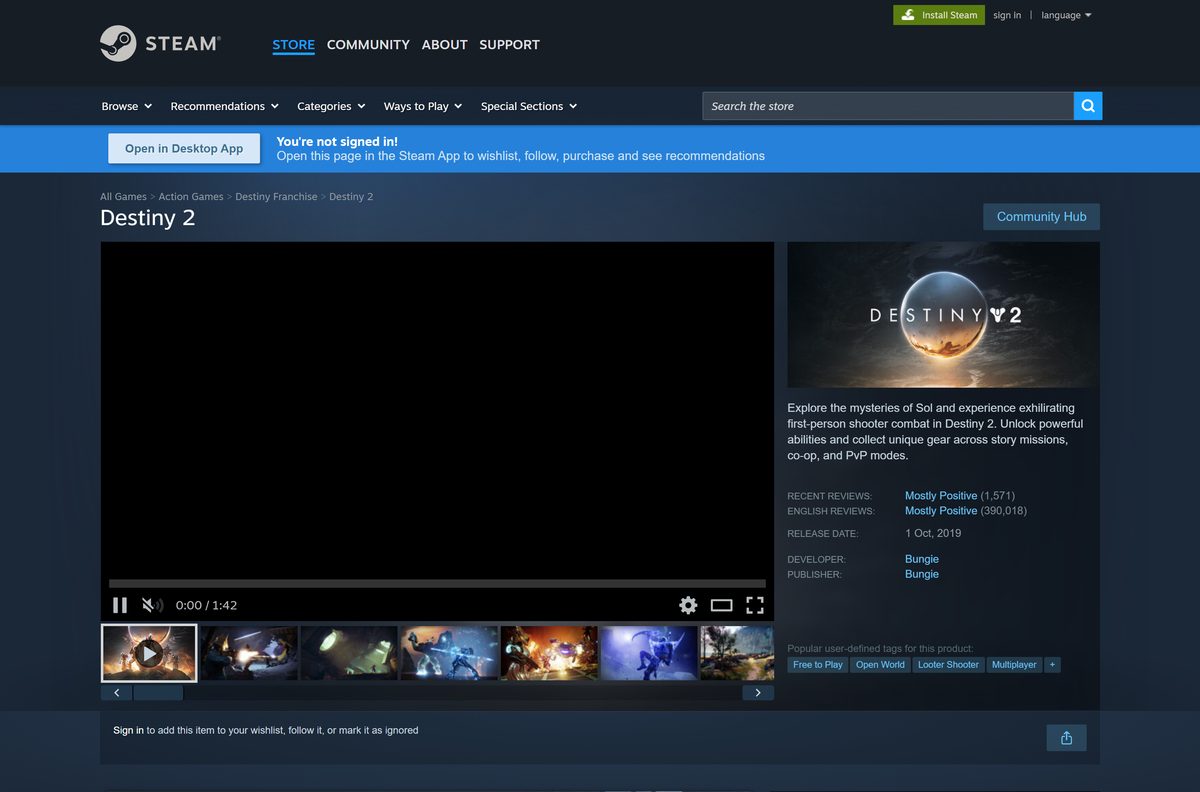
Task: Click the Bungie publisher link
Action: click(922, 574)
